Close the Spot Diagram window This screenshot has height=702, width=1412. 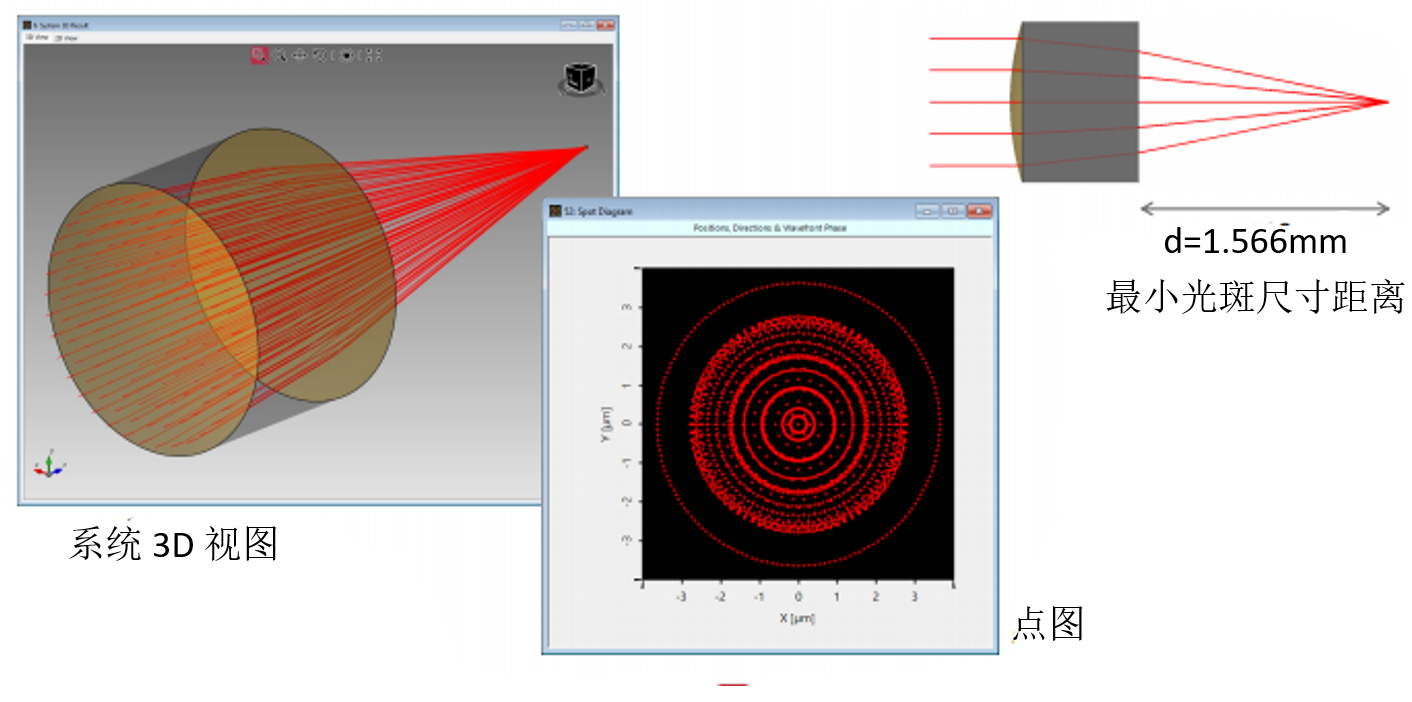(x=978, y=211)
